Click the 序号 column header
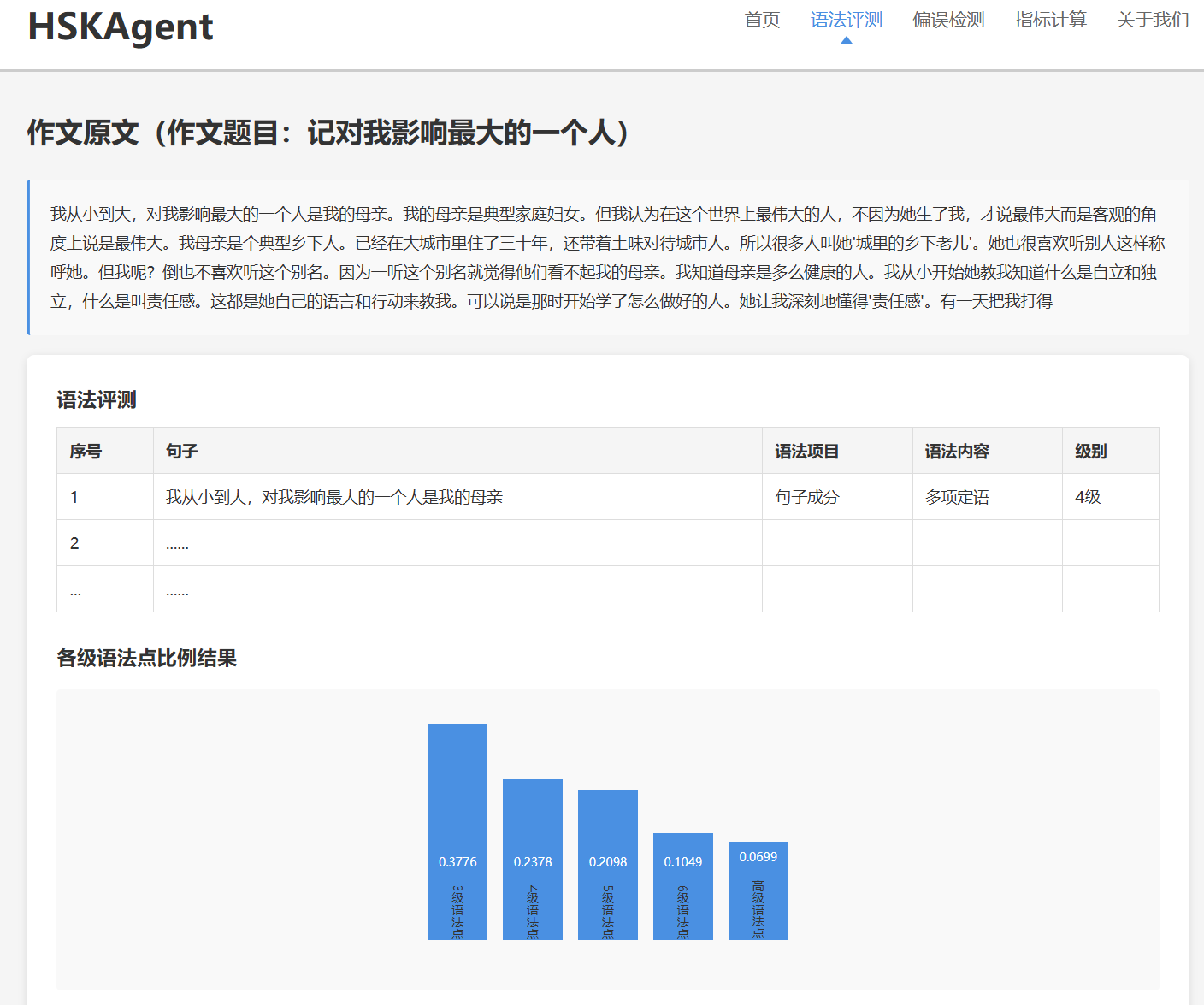This screenshot has height=1005, width=1204. 86,451
